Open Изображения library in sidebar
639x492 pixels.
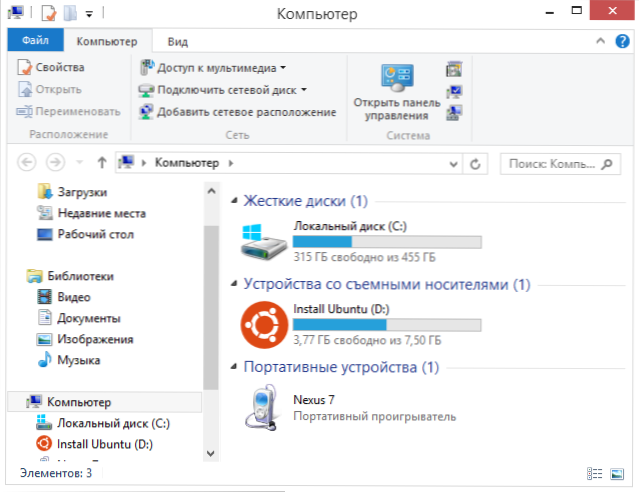pyautogui.click(x=85, y=339)
